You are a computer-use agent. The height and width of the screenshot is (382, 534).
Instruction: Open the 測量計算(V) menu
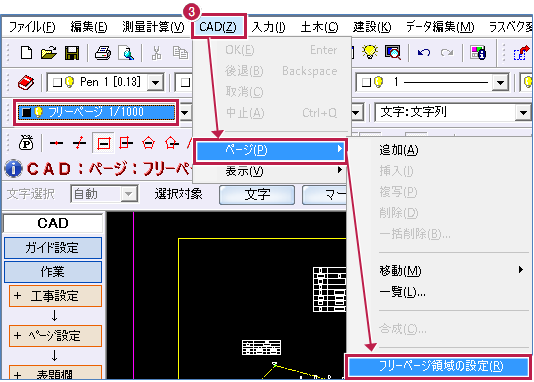(x=153, y=27)
